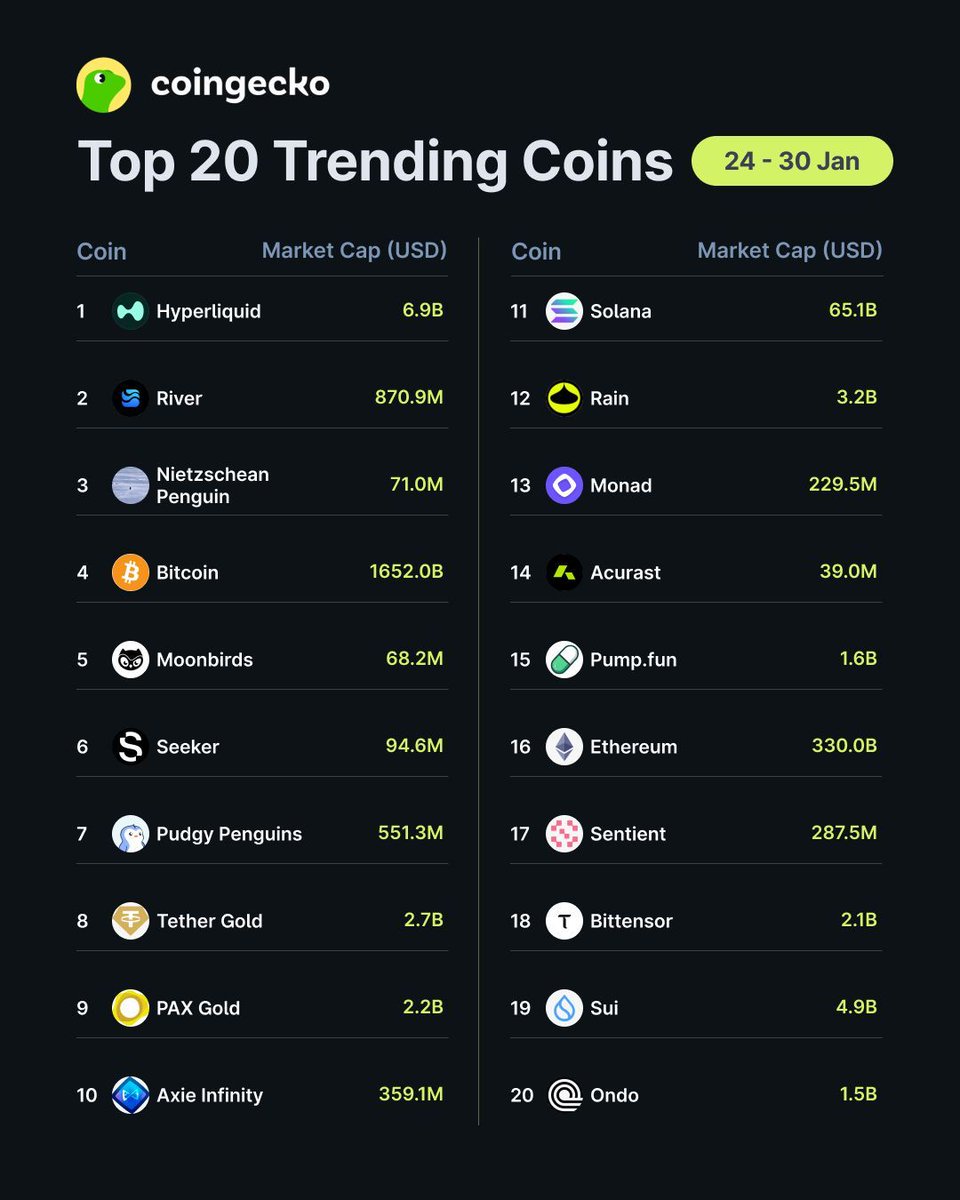Click the Bittensor coin name
This screenshot has height=1200, width=960.
[631, 921]
